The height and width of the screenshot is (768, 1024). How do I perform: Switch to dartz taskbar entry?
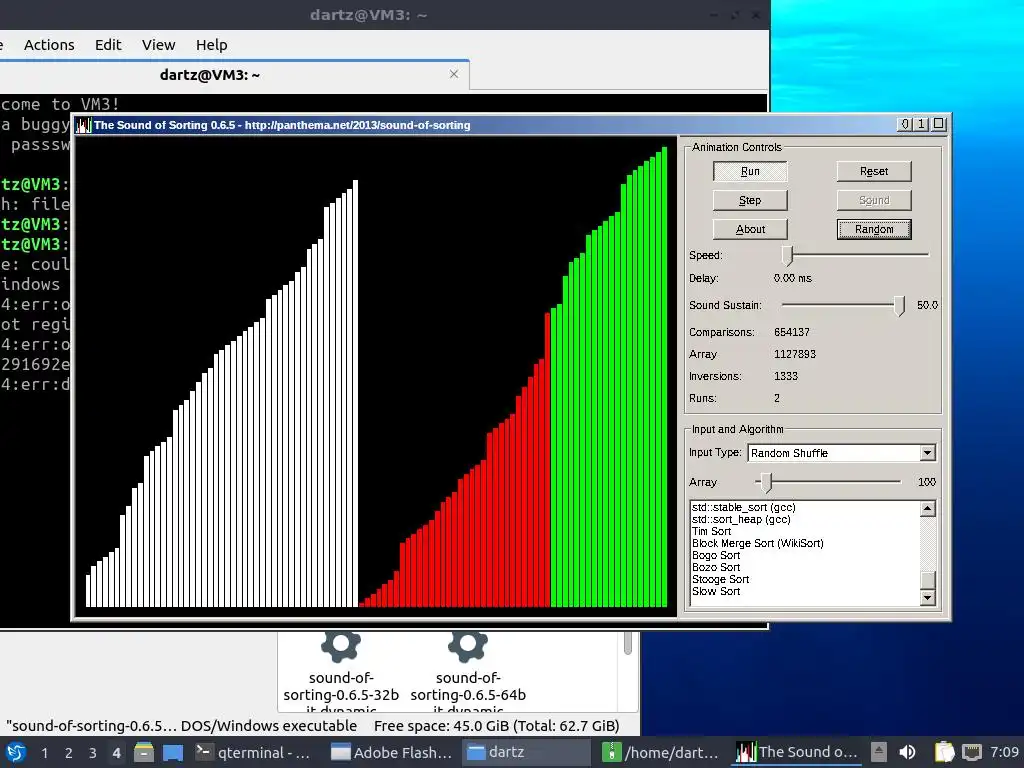point(527,752)
